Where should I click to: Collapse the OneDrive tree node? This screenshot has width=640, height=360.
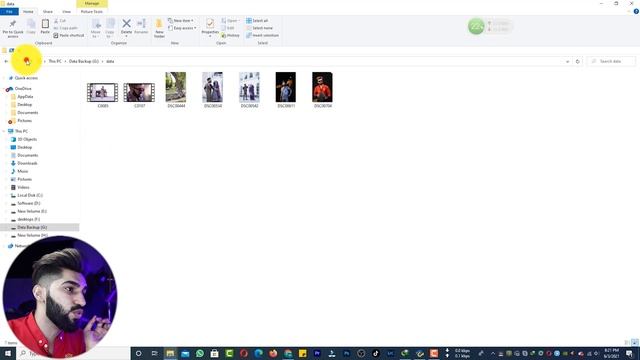click(x=4, y=89)
